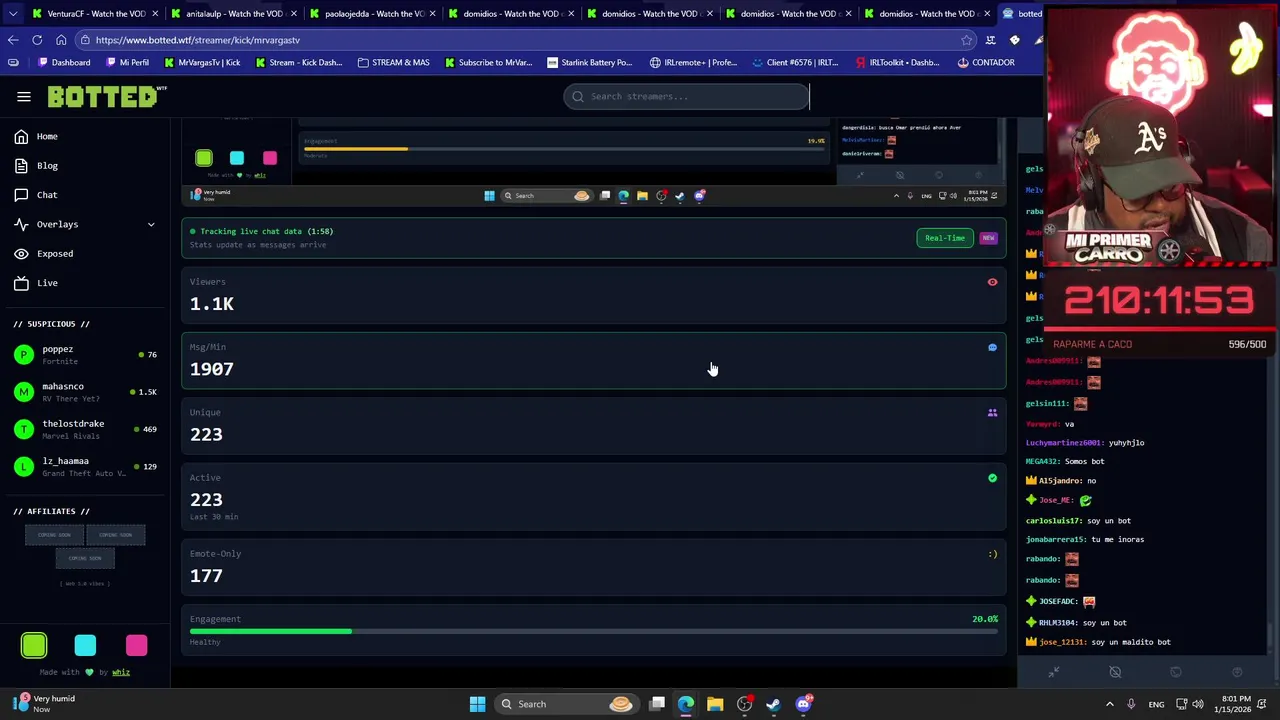Open the Dashboard bookmark

tap(64, 62)
